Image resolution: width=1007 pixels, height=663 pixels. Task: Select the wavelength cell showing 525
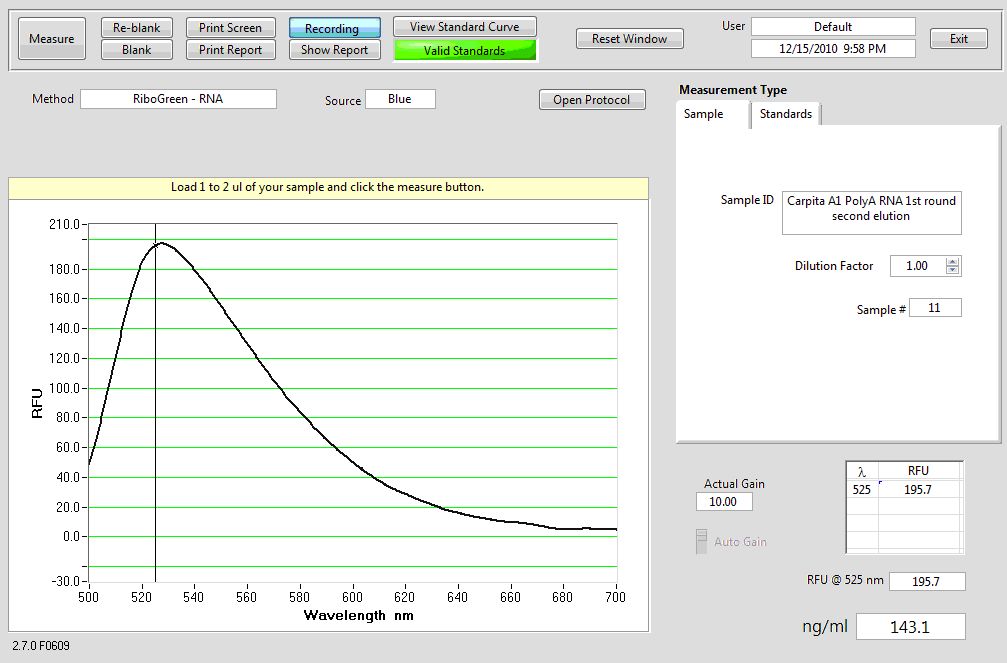coord(862,490)
